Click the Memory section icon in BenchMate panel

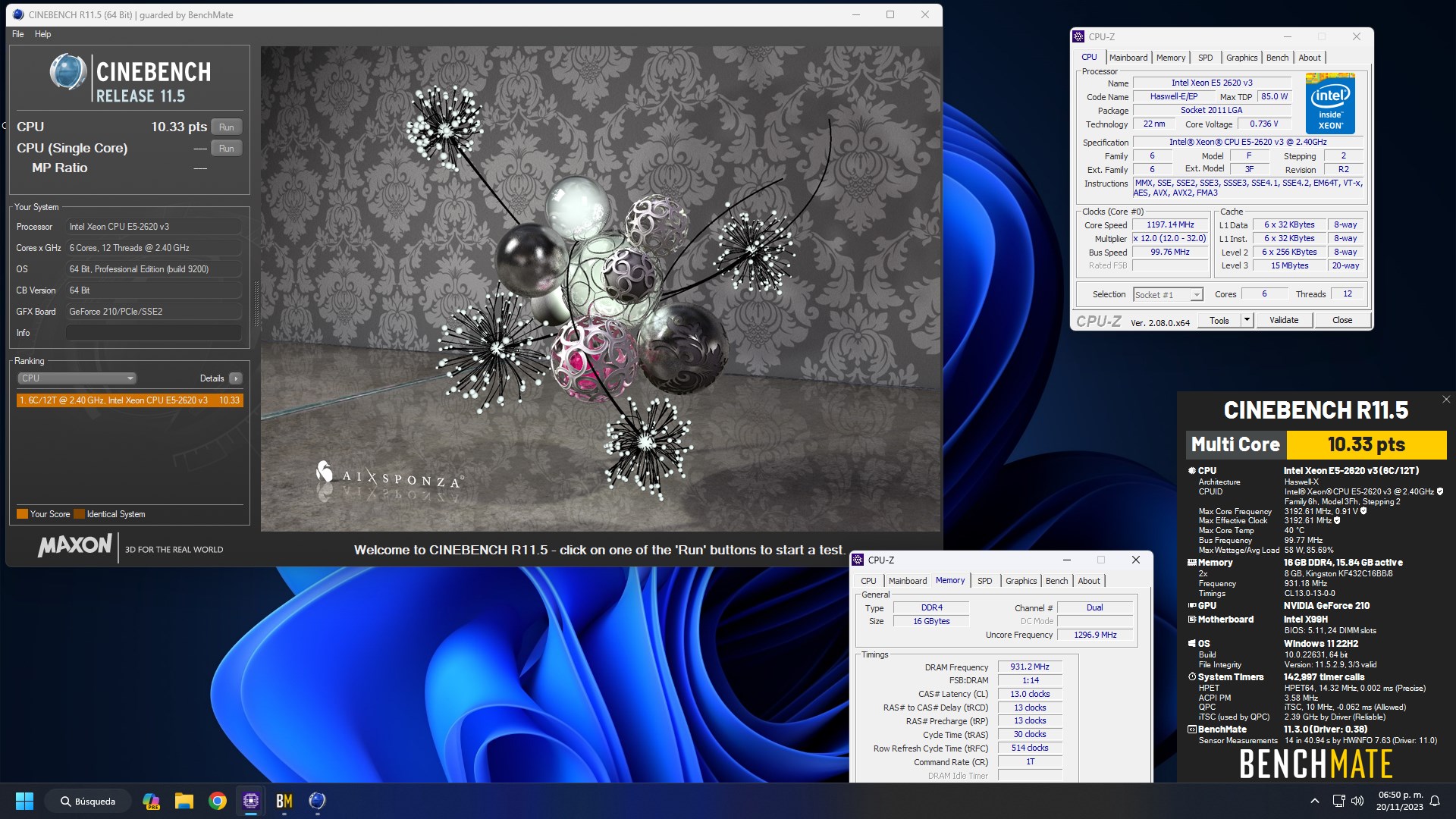coord(1191,563)
